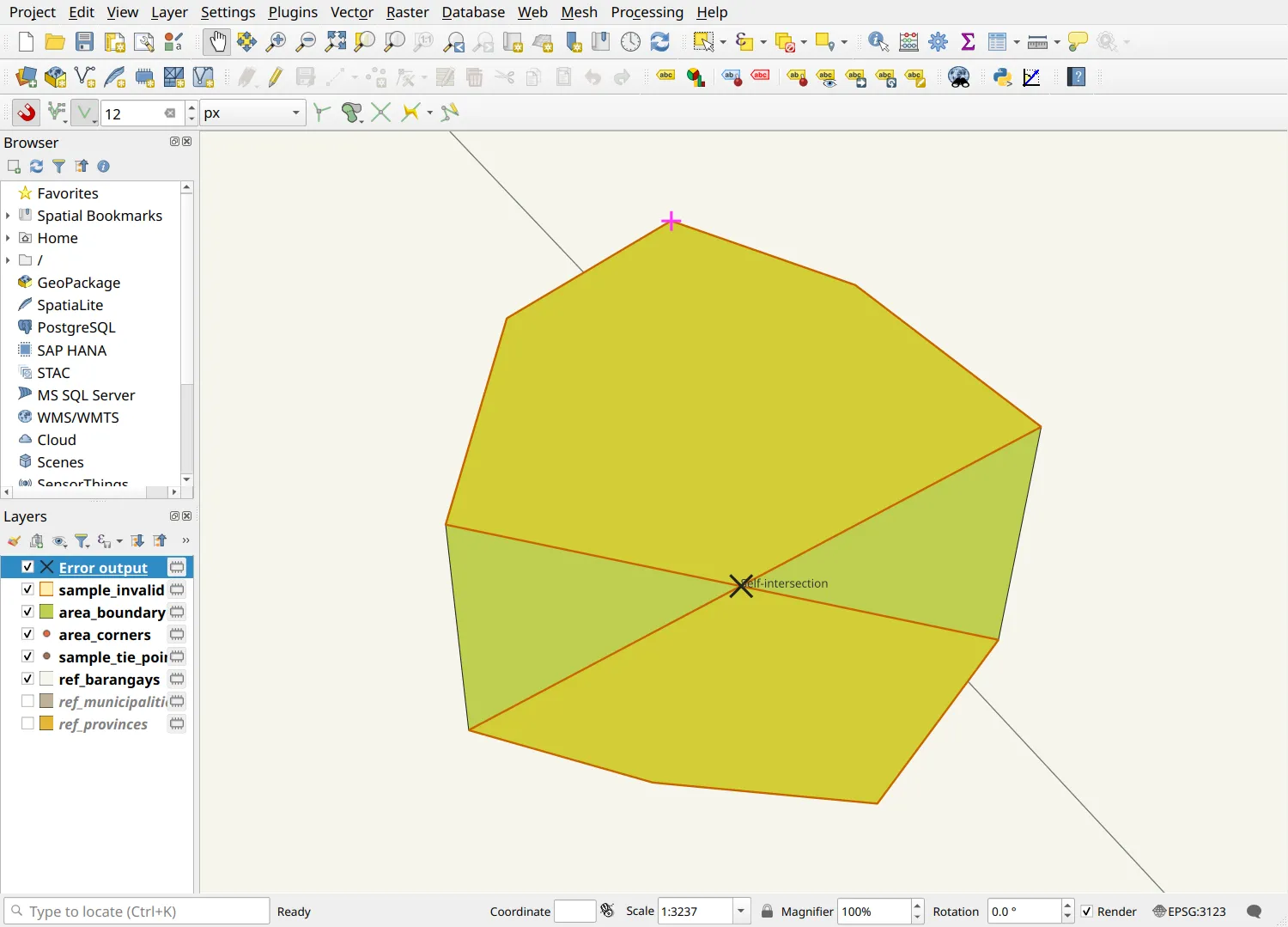Open layer styling panel in Layers

click(14, 540)
